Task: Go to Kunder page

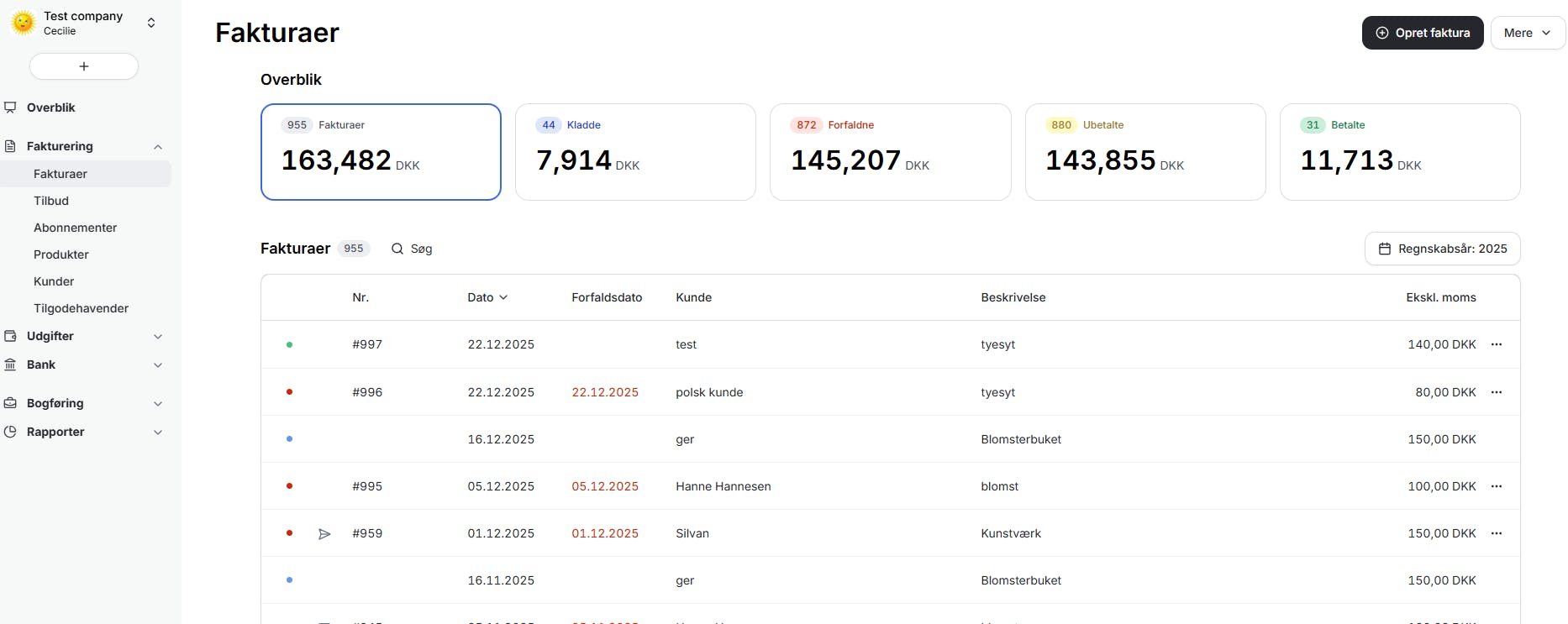Action: coord(54,281)
